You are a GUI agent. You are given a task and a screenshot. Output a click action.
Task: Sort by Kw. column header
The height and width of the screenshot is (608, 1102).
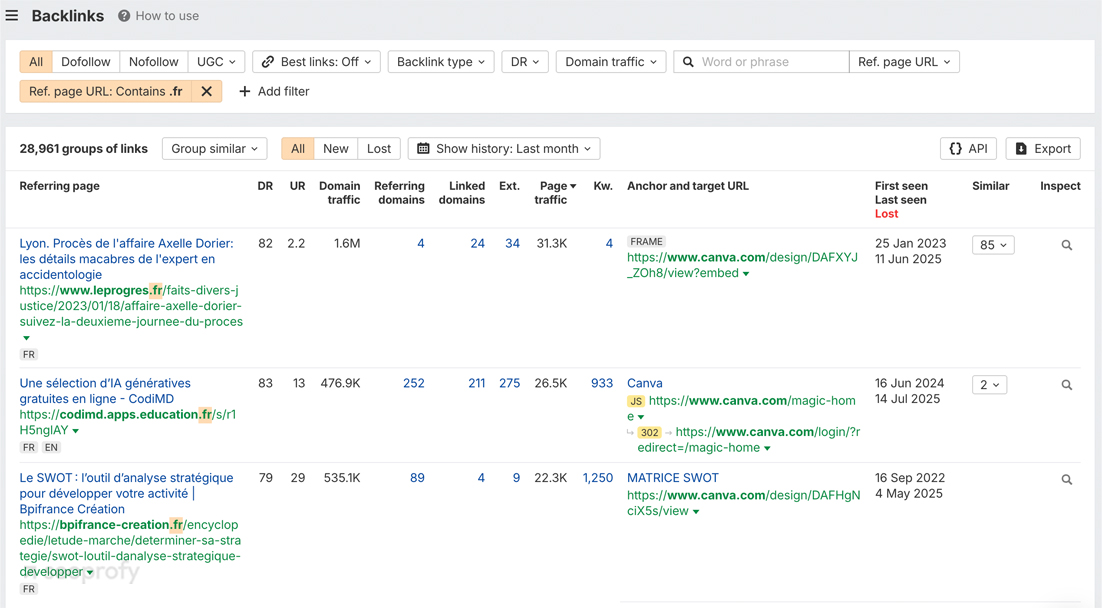coord(603,186)
